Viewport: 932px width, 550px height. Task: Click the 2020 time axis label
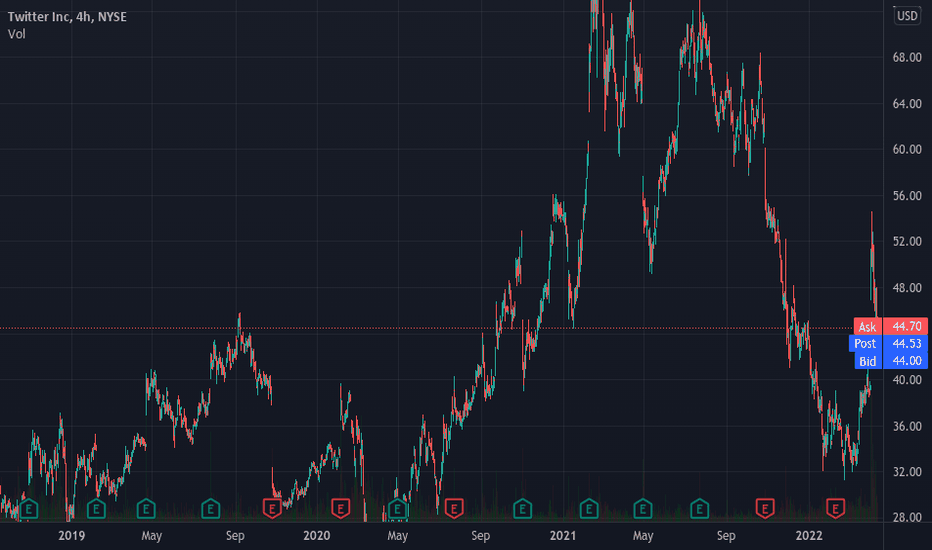(x=316, y=536)
